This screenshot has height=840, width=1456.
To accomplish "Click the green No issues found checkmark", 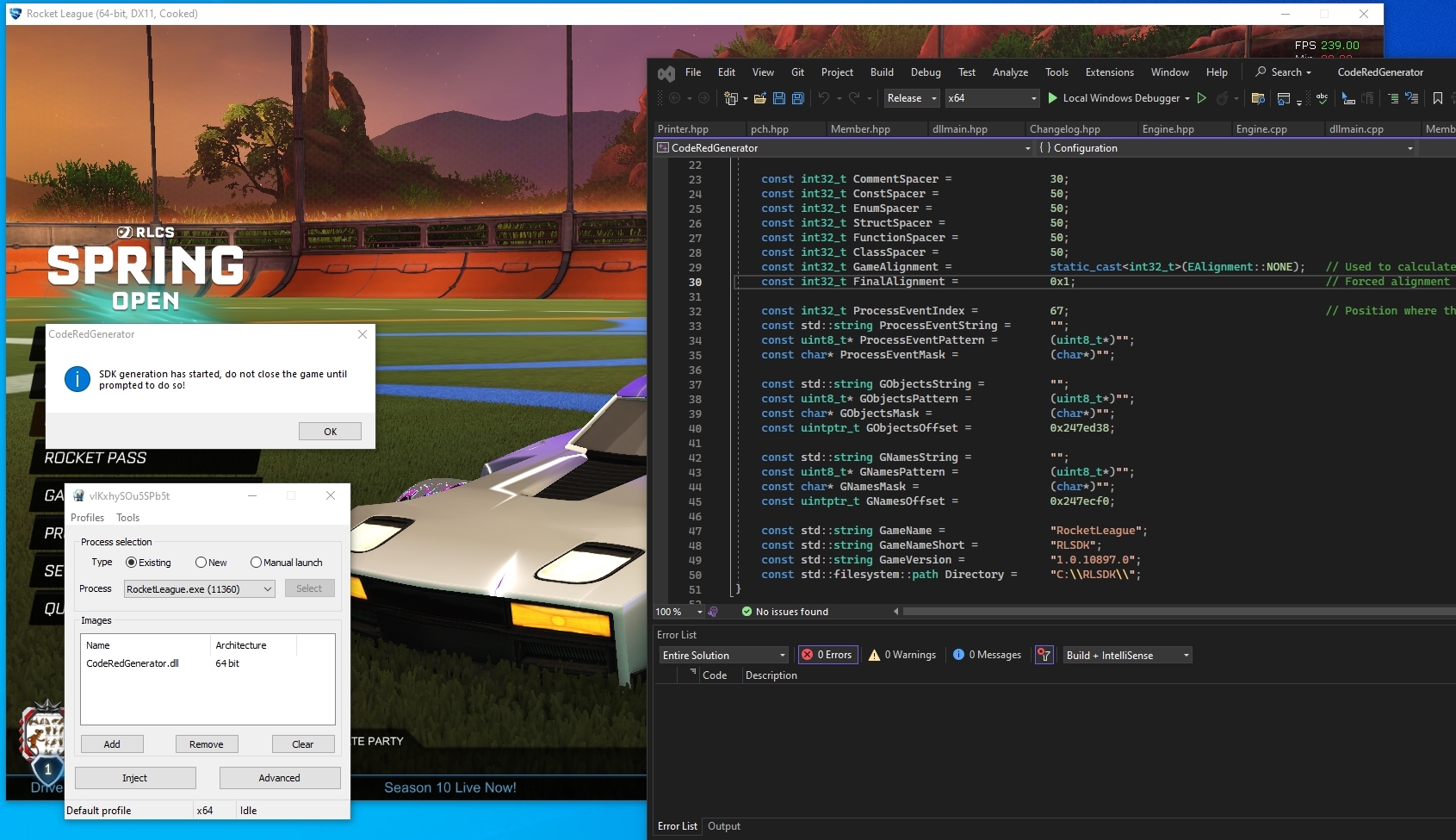I will point(747,612).
